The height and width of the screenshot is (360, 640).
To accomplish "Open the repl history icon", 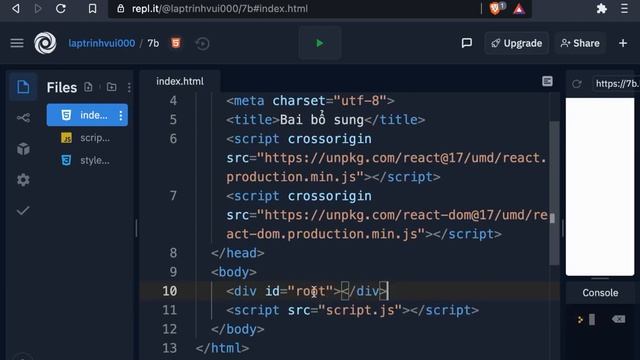I will [x=202, y=43].
